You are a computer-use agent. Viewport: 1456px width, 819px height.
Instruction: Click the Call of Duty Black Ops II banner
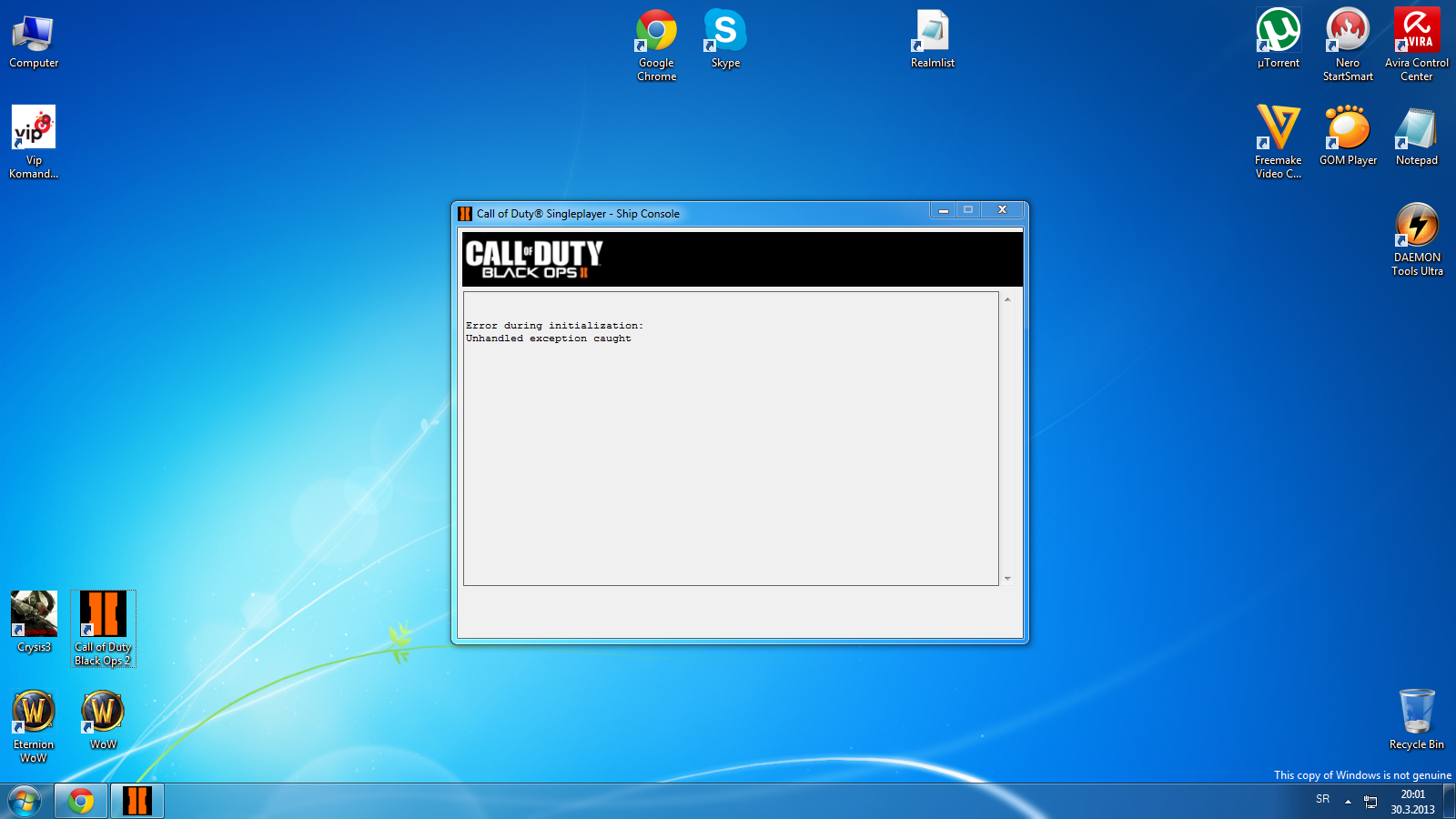tap(743, 259)
